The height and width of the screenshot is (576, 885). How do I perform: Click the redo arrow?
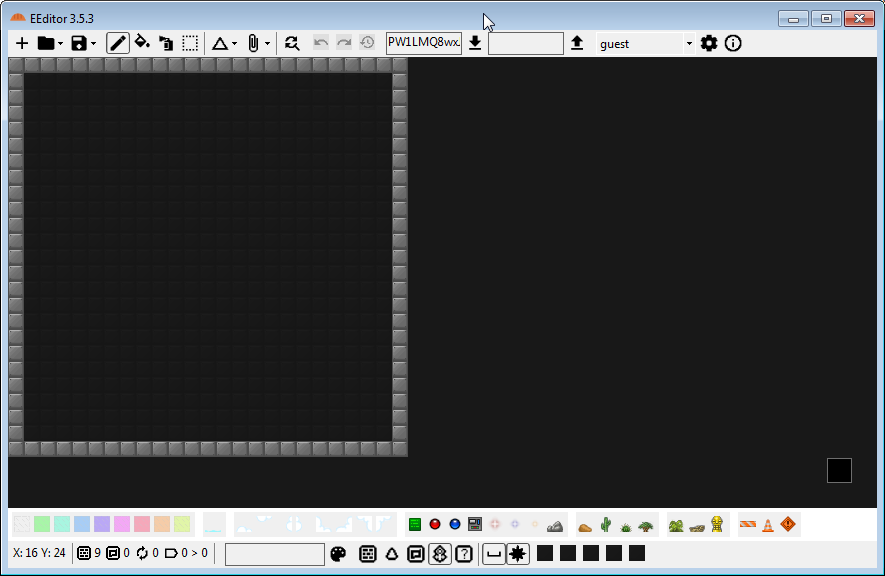(344, 43)
